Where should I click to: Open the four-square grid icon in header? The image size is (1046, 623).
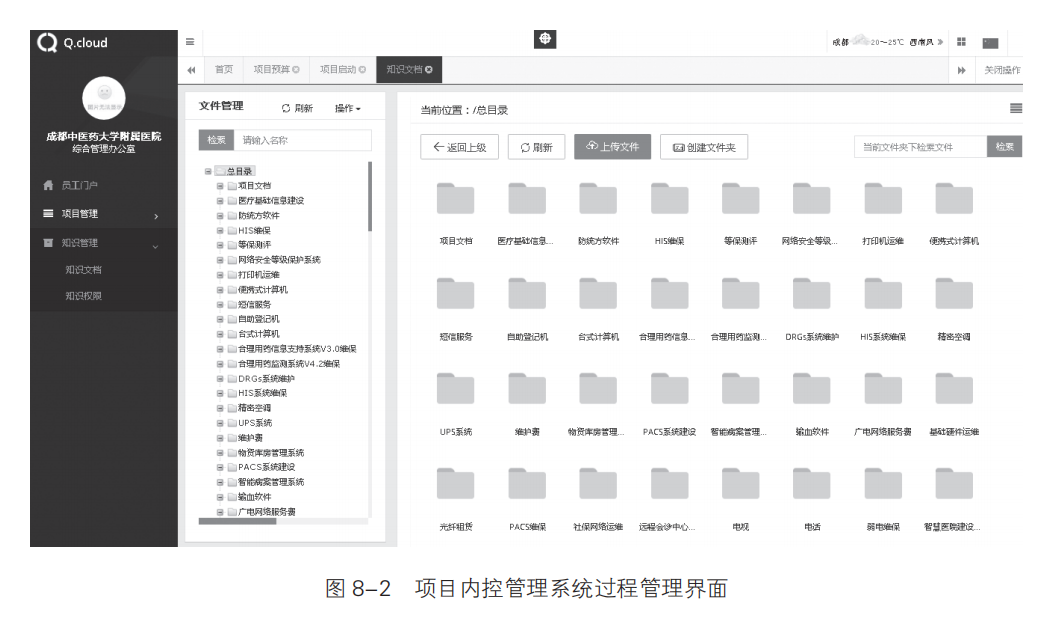[x=961, y=42]
